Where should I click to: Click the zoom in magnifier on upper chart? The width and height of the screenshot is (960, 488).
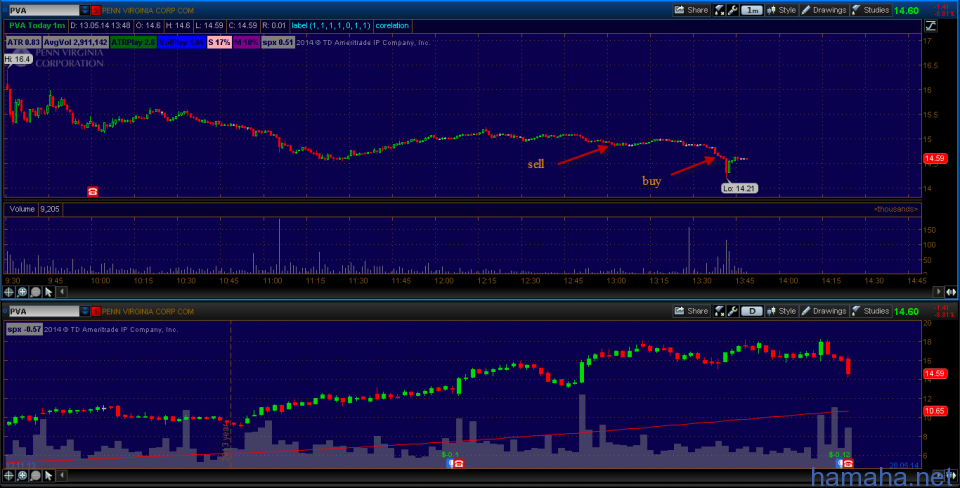22,292
